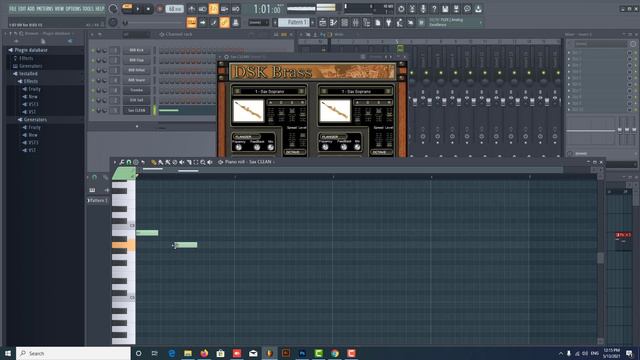The image size is (640, 360).
Task: Adjust the left Frequency knob in DSK Brass
Action: pyautogui.click(x=239, y=147)
